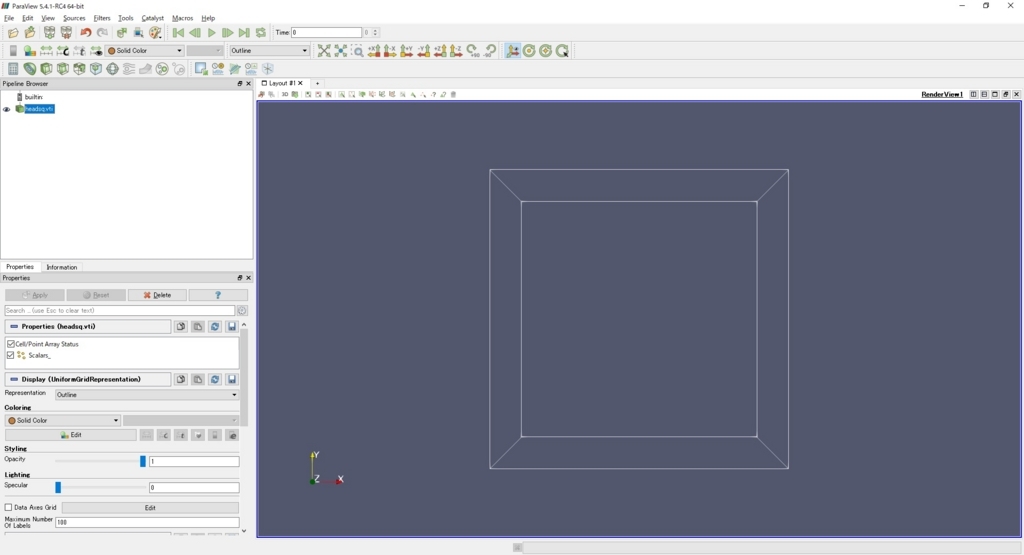Screen dimensions: 1024x555
Task: Click the Zoom to Box magnifier icon
Action: click(357, 51)
